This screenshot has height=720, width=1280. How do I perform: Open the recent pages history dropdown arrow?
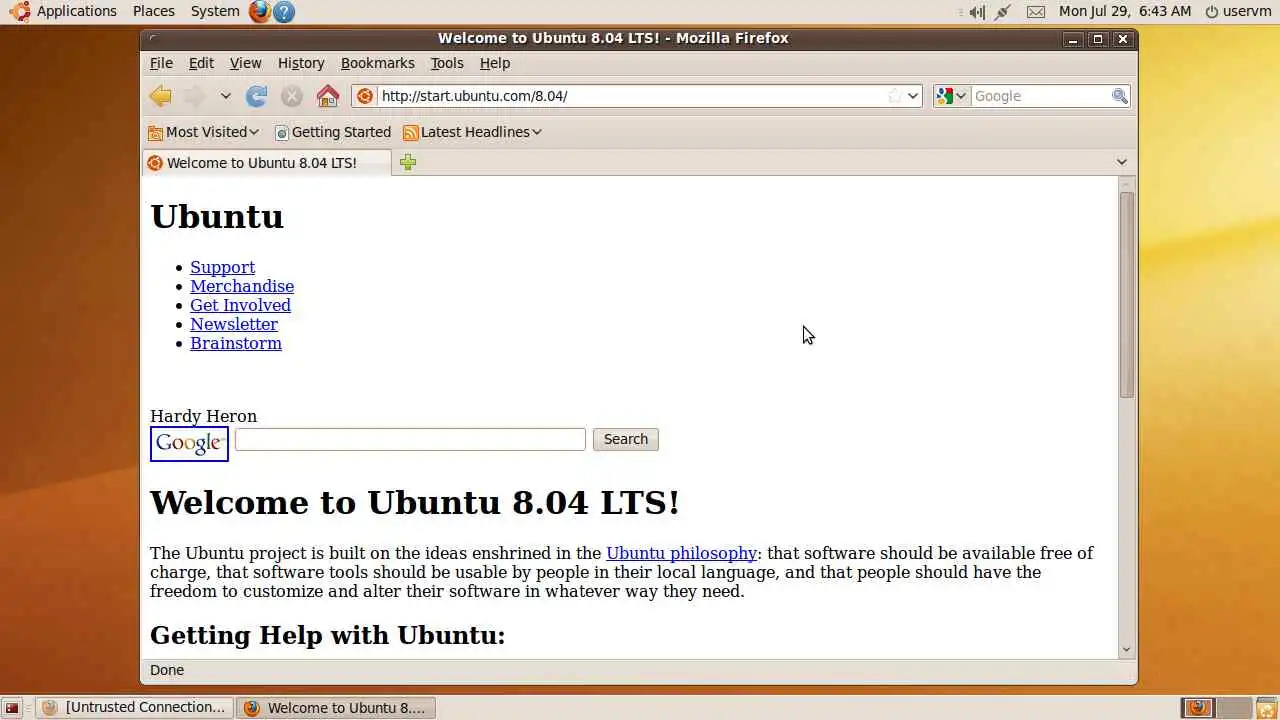(x=226, y=96)
